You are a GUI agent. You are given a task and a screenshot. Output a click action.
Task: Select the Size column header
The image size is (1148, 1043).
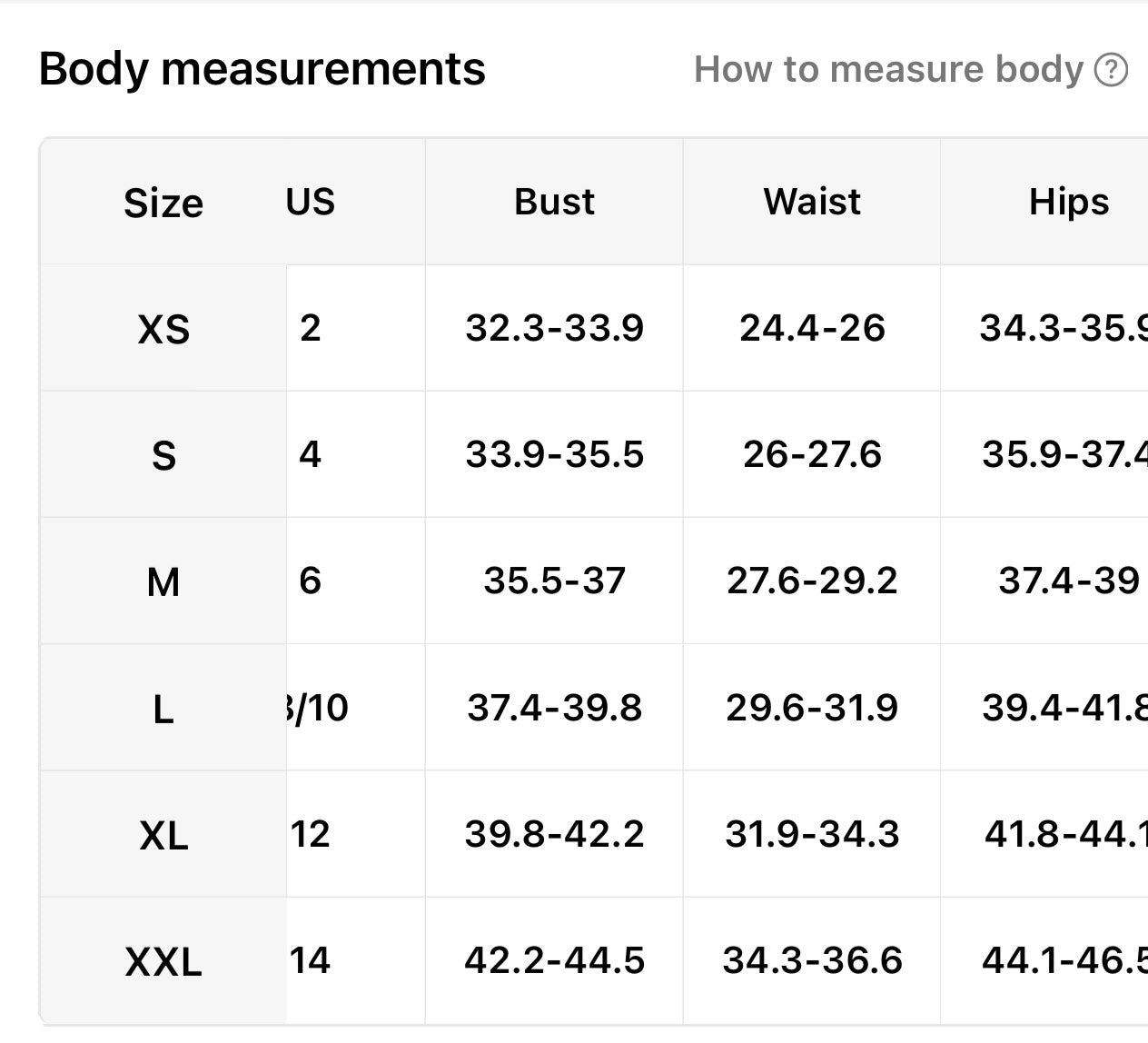point(163,203)
